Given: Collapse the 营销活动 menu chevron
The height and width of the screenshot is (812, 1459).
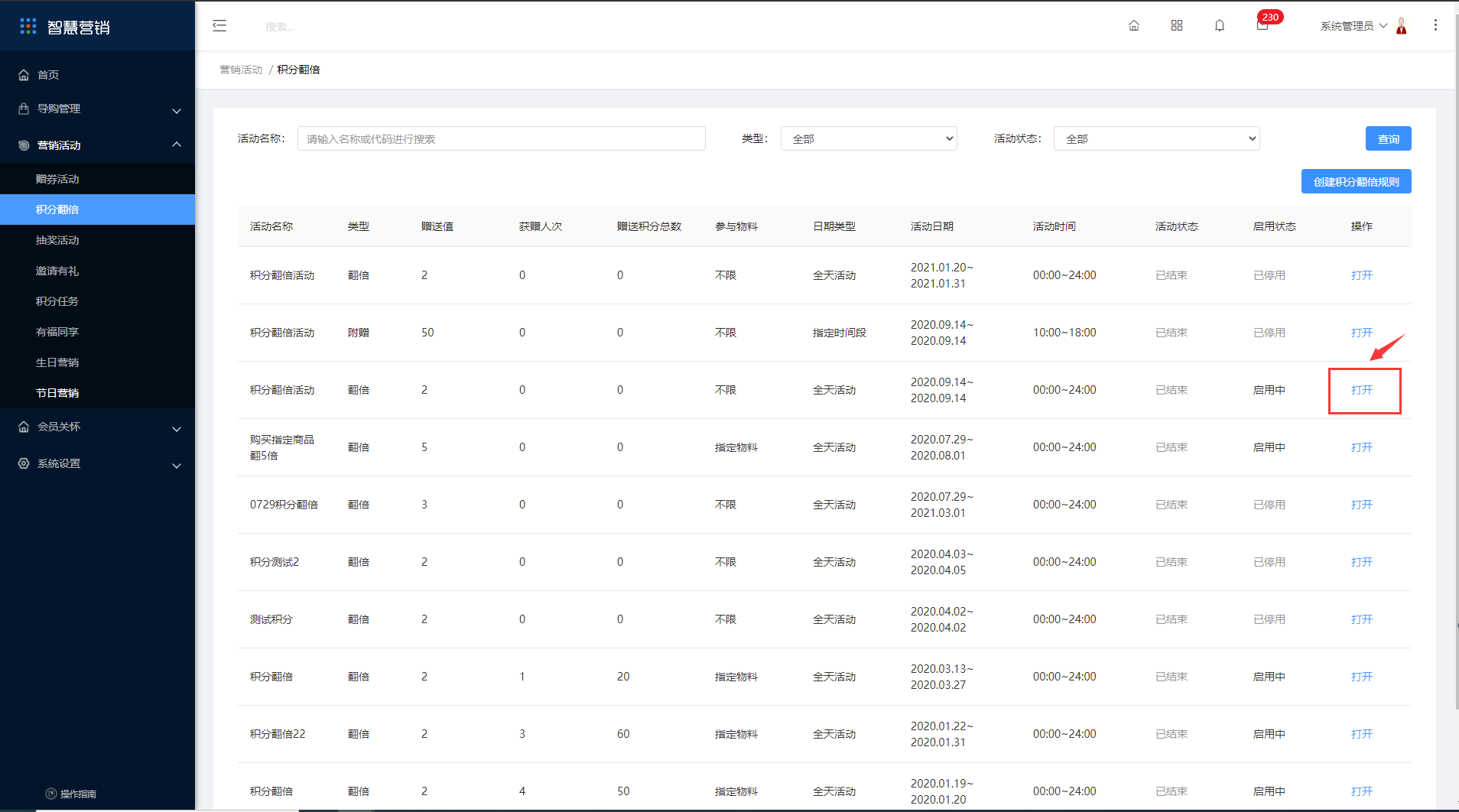Looking at the screenshot, I should point(177,145).
